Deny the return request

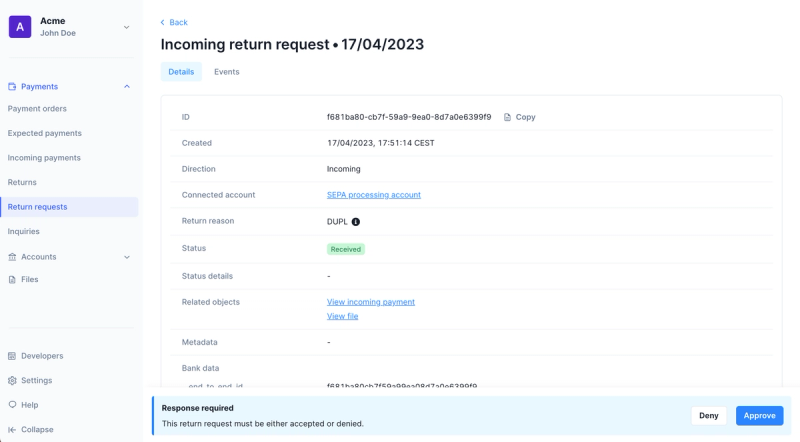tap(709, 416)
